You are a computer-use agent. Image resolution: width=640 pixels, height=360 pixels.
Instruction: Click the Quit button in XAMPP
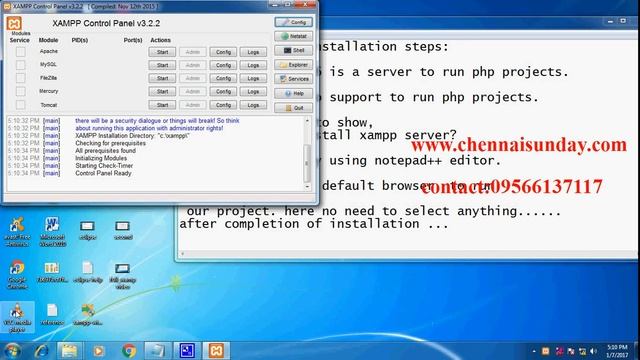coord(293,108)
